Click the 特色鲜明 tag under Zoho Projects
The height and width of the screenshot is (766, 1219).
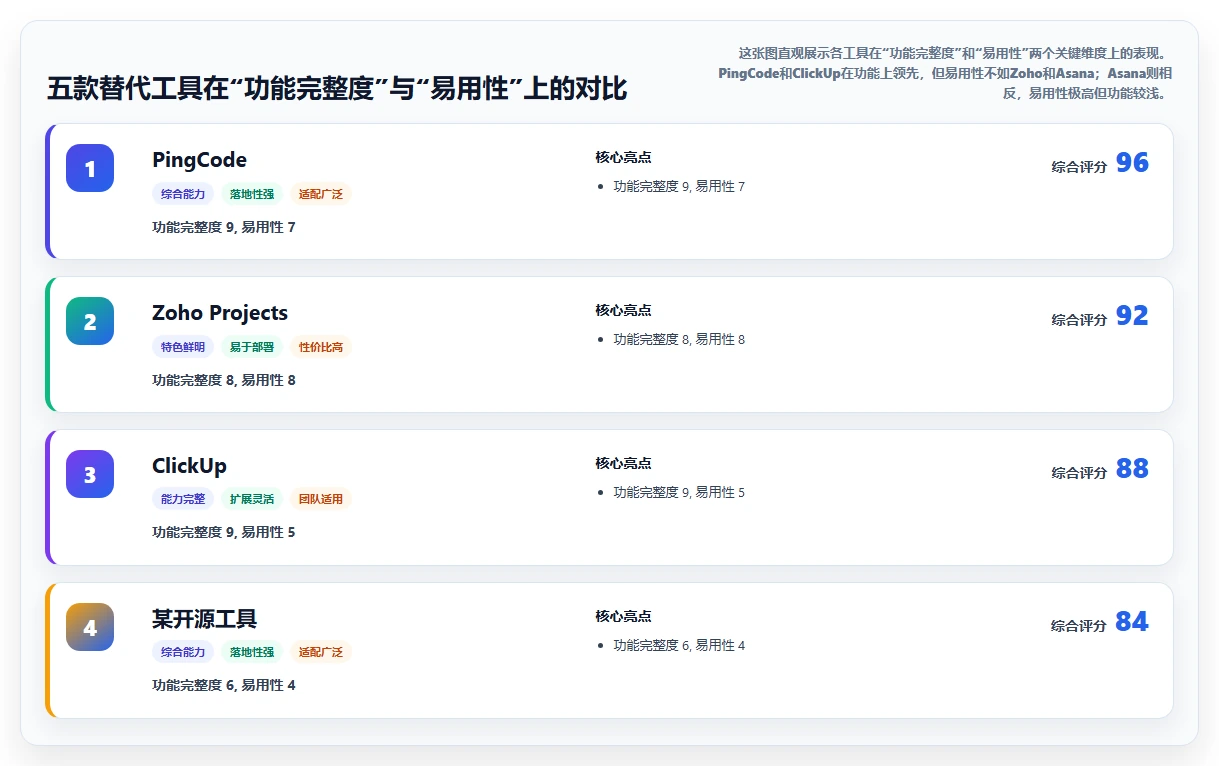coord(183,347)
